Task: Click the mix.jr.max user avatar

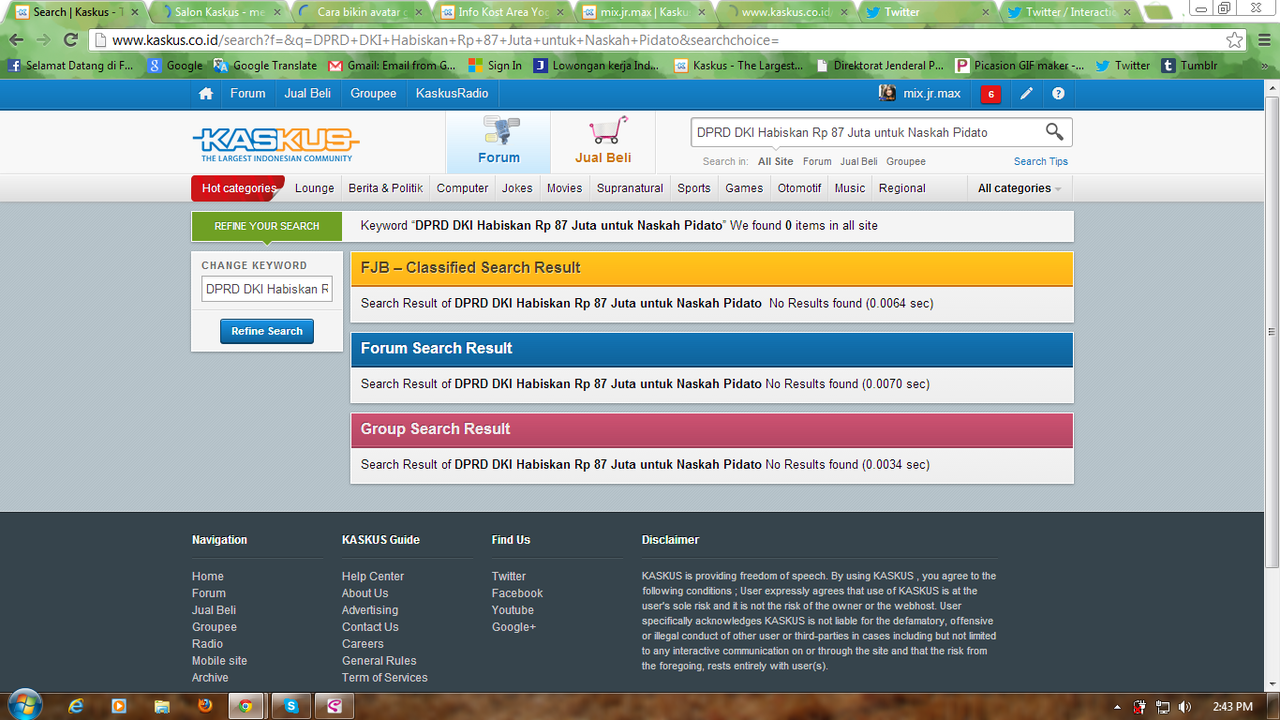Action: pos(887,93)
